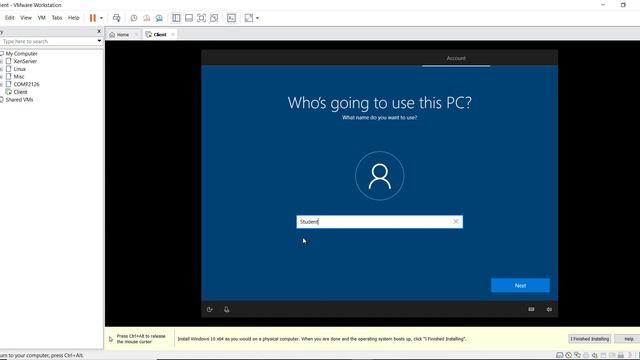Enter full screen mode
Screen dimensions: 640x360
click(201, 18)
